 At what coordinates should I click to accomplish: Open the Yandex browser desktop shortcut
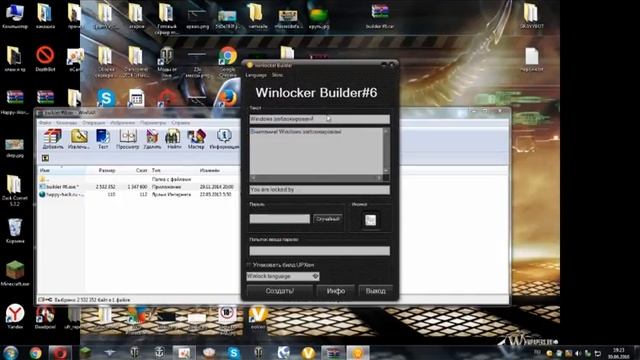click(x=15, y=316)
